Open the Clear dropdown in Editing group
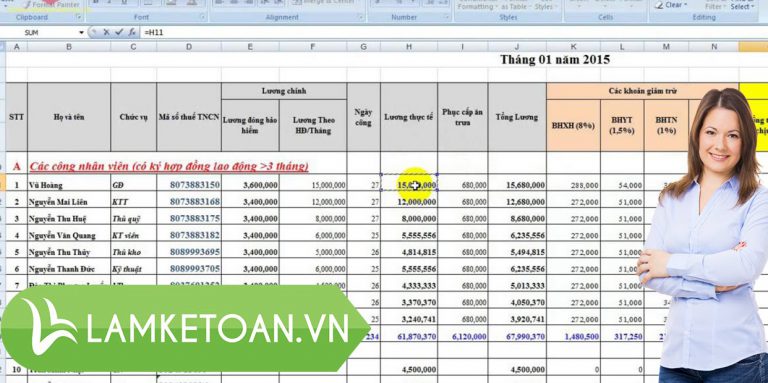 click(x=676, y=5)
